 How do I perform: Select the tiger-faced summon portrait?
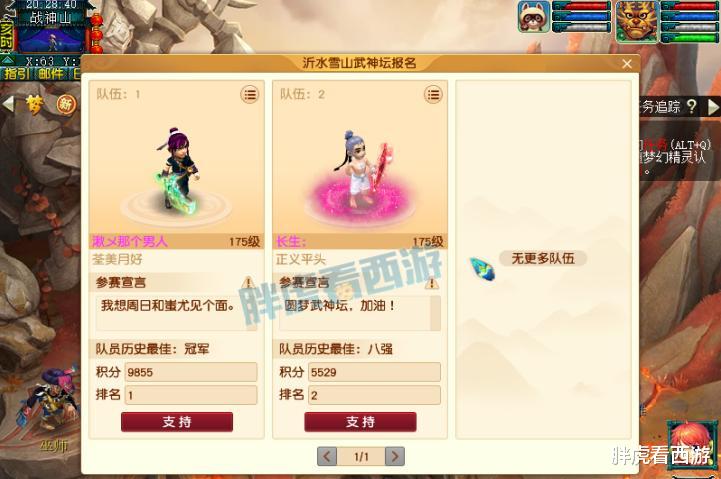point(637,21)
